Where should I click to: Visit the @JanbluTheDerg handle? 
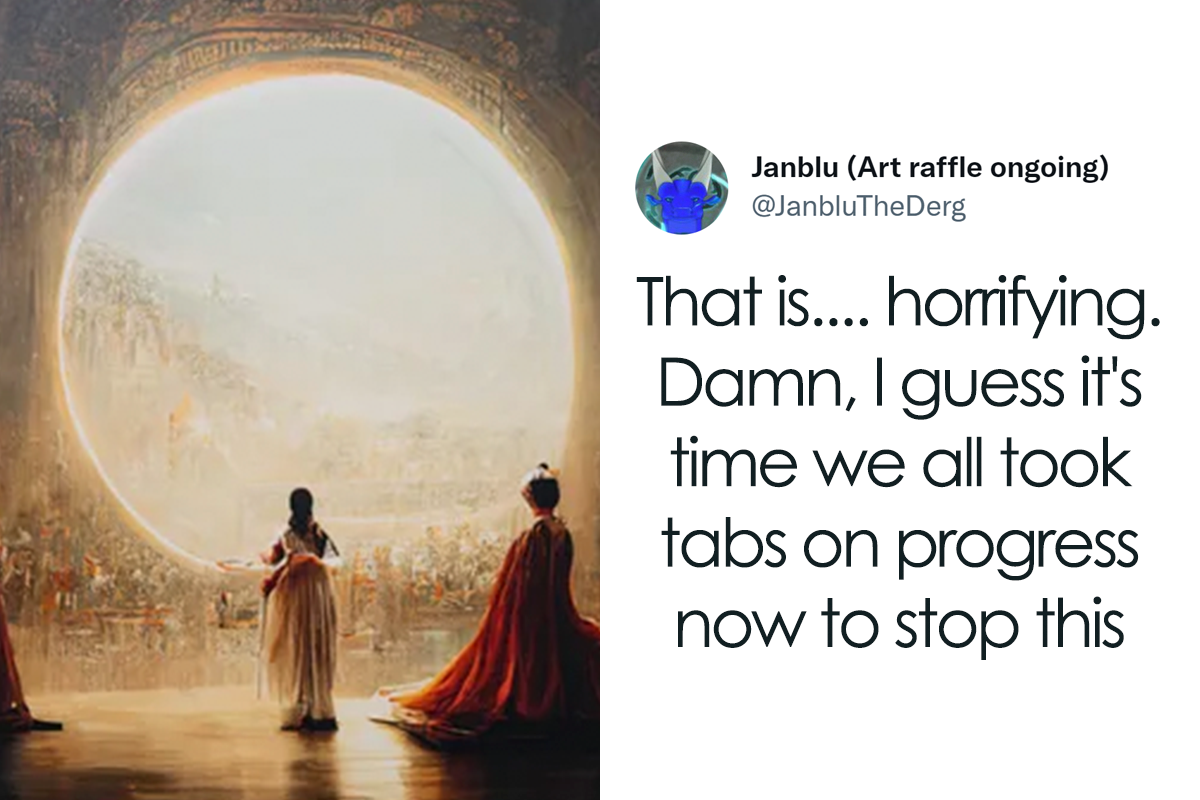[x=858, y=207]
